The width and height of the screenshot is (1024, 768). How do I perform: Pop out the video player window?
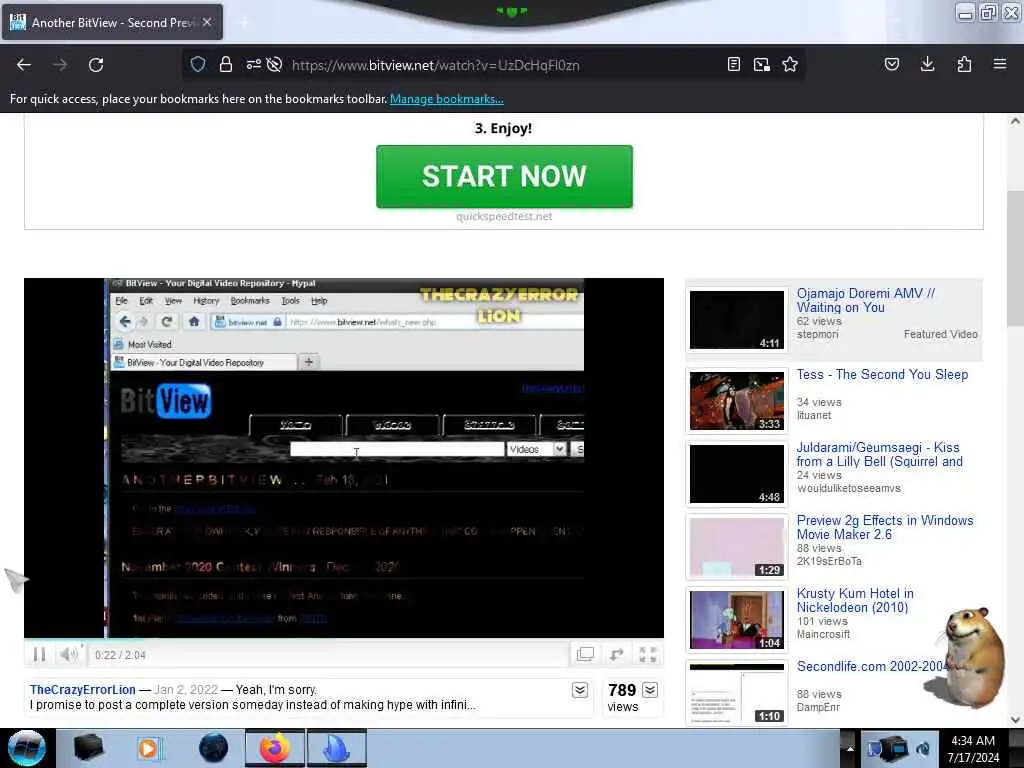585,654
